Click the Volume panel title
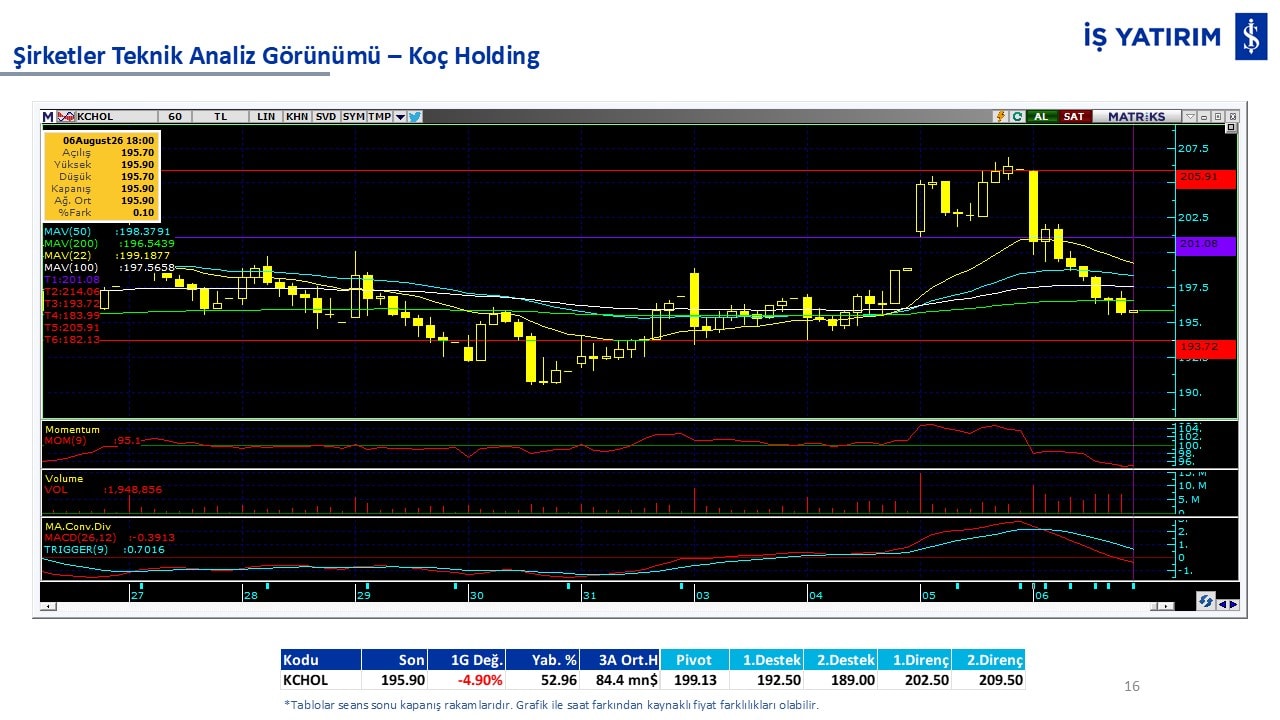1280x720 pixels. coord(63,479)
